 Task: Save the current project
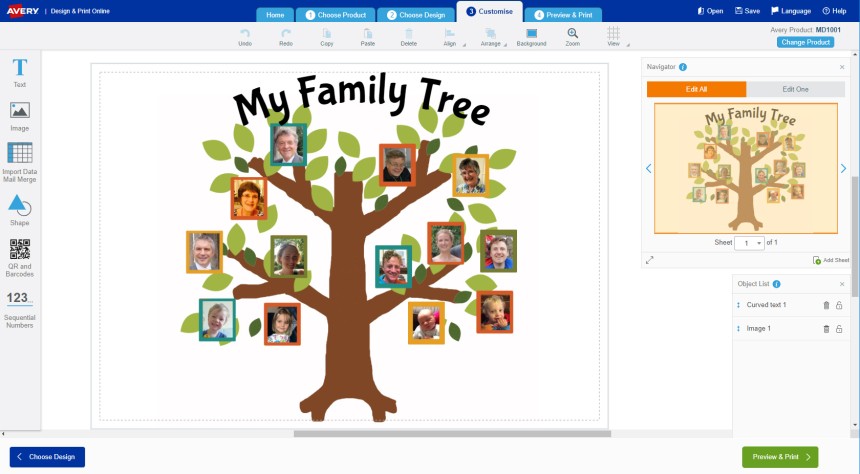click(748, 11)
